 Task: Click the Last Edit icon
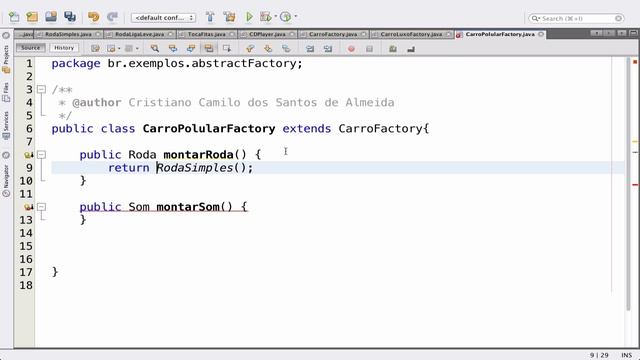(x=95, y=49)
